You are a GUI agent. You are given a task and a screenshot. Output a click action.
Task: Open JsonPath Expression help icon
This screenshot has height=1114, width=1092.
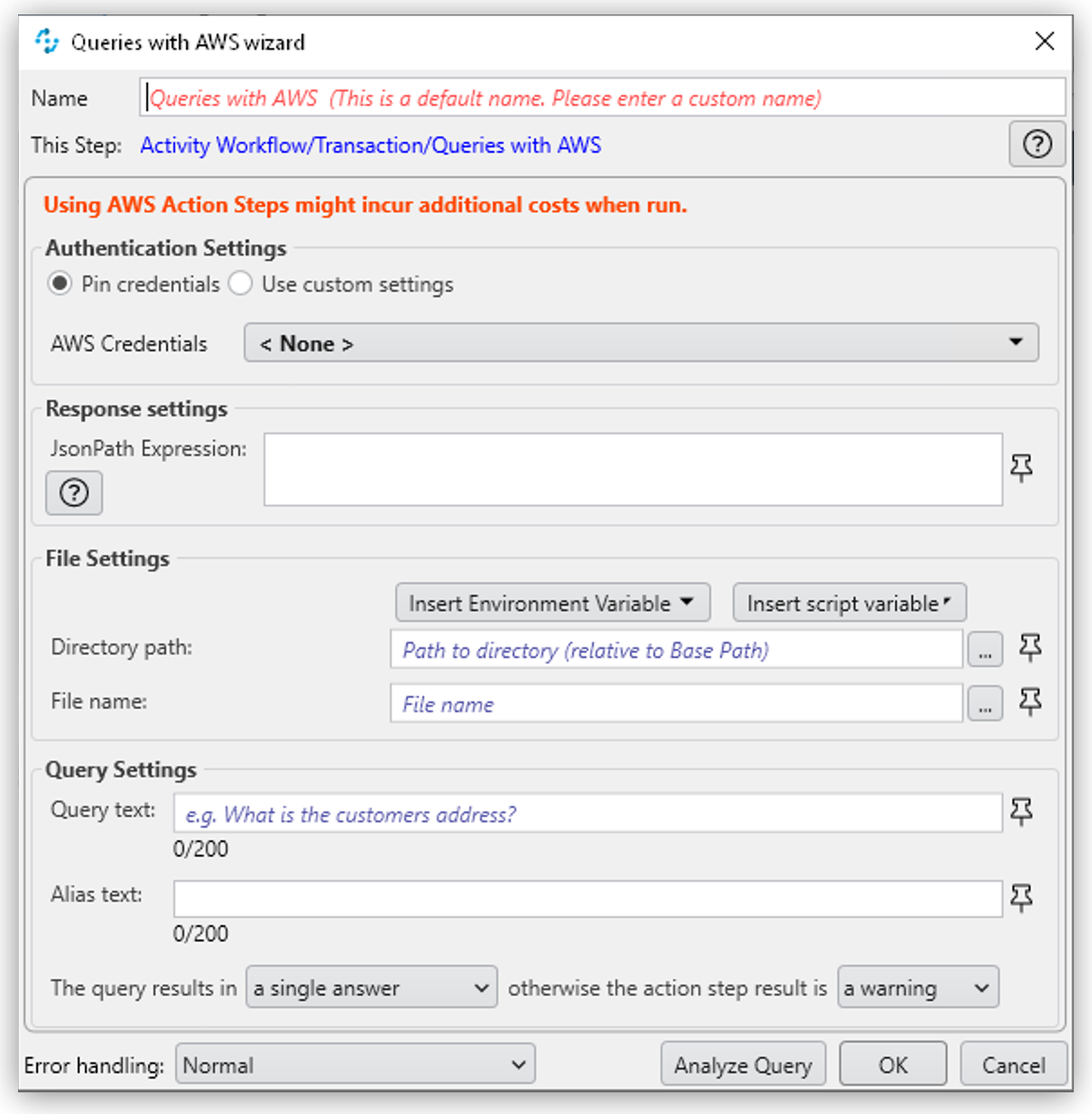point(74,493)
